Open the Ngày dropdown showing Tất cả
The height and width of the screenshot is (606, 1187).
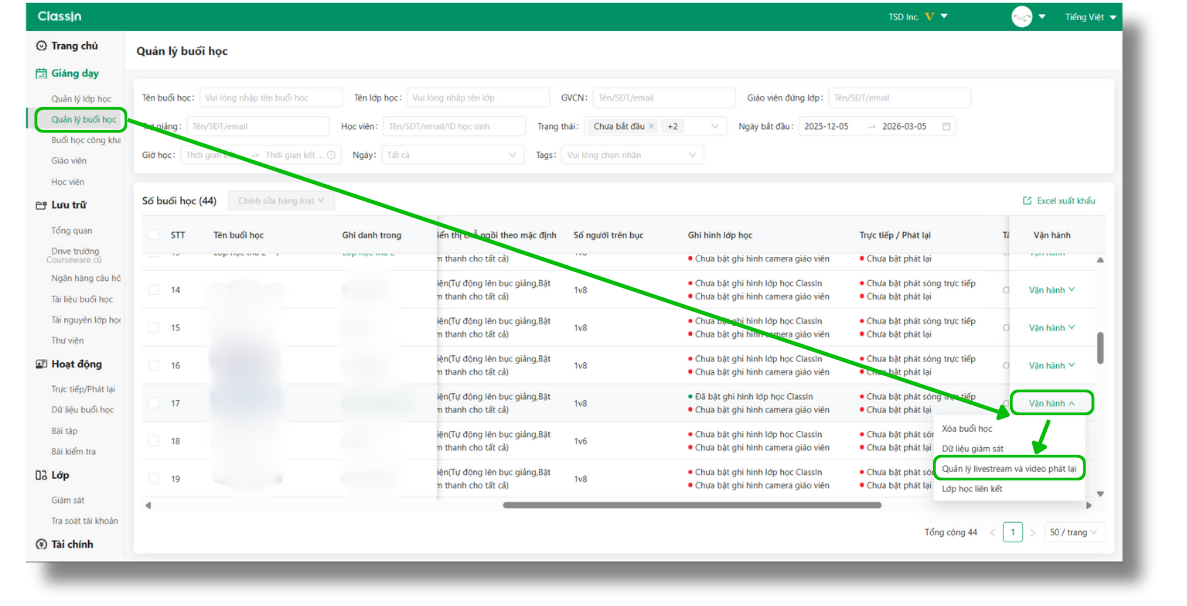tap(453, 155)
